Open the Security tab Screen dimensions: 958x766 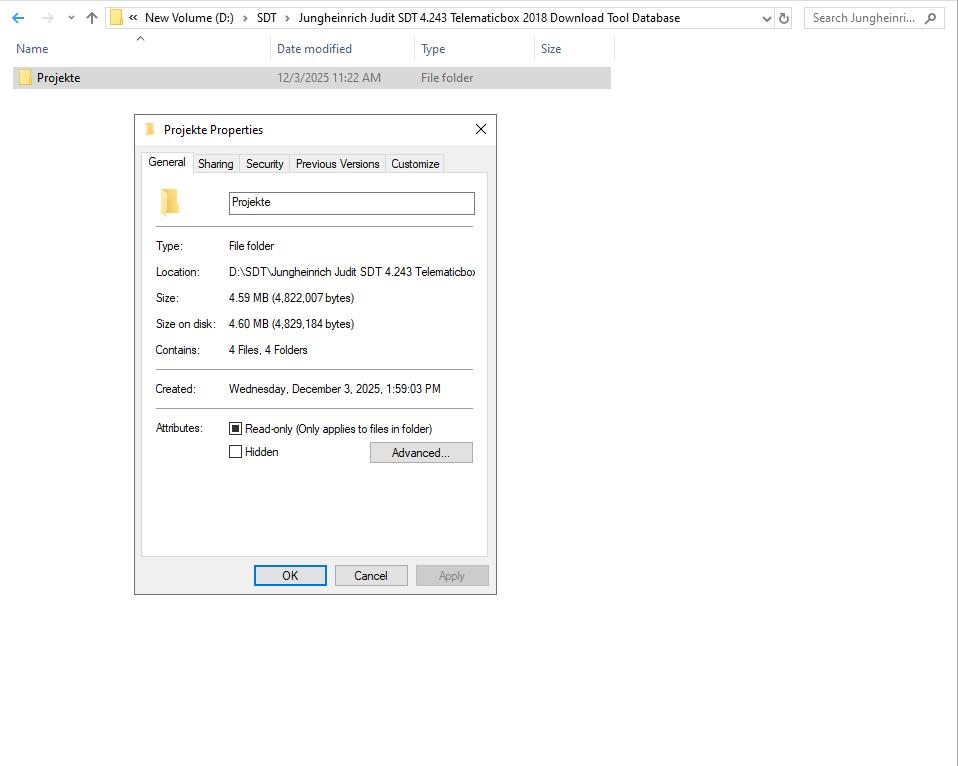pyautogui.click(x=265, y=164)
